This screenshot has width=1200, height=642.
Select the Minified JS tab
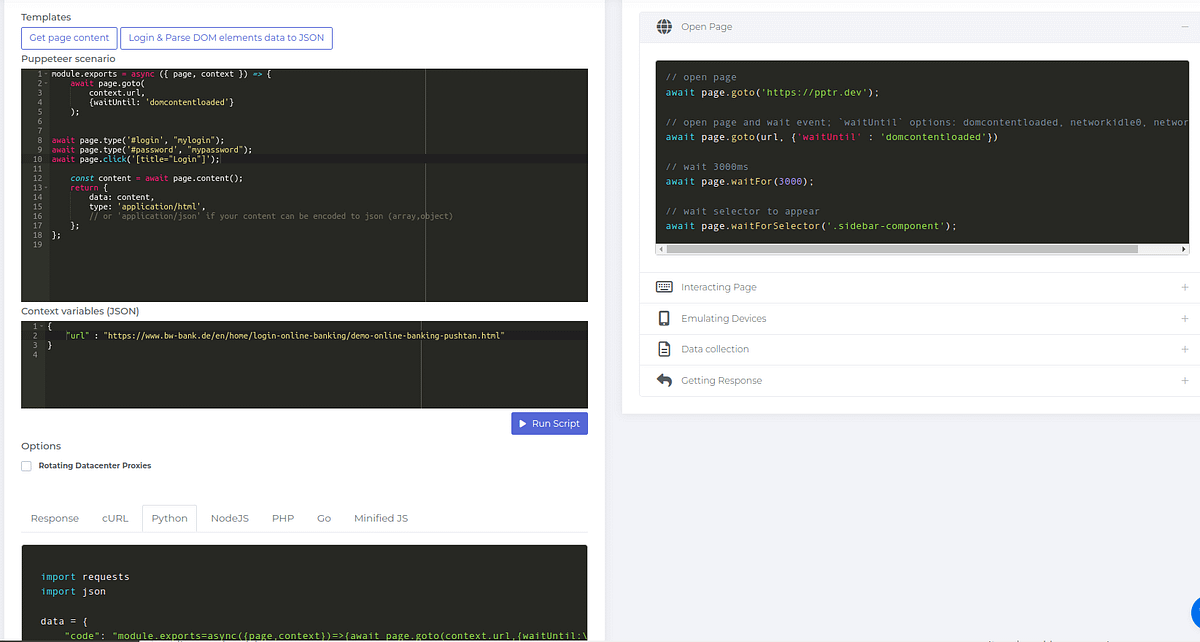coord(380,518)
